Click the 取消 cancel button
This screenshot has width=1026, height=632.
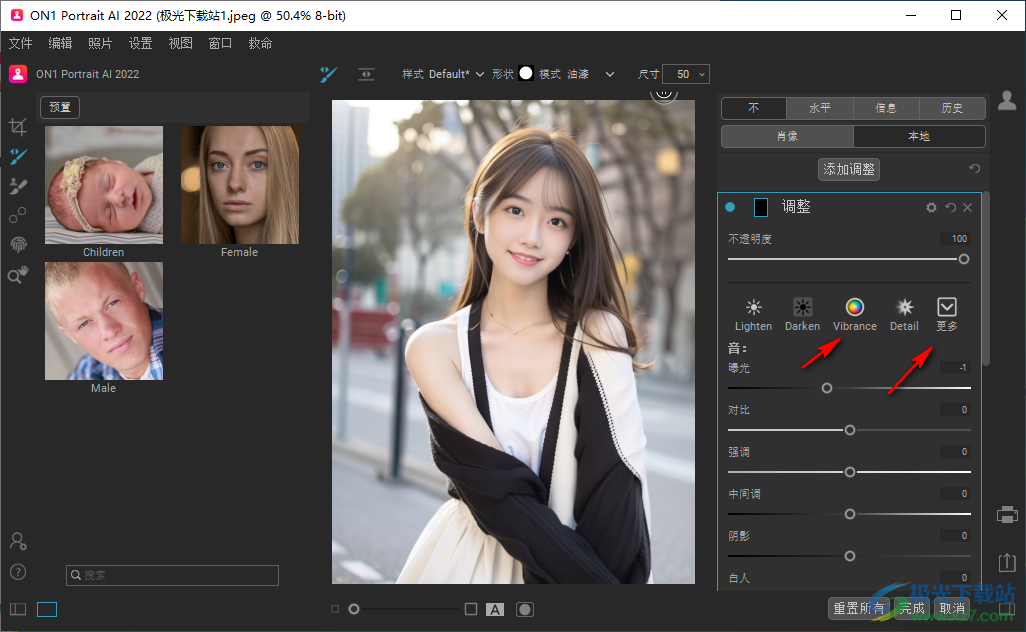(x=952, y=608)
